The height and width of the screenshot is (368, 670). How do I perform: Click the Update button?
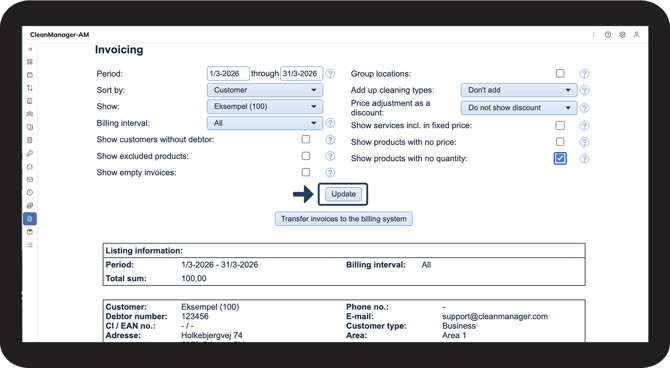(x=343, y=194)
